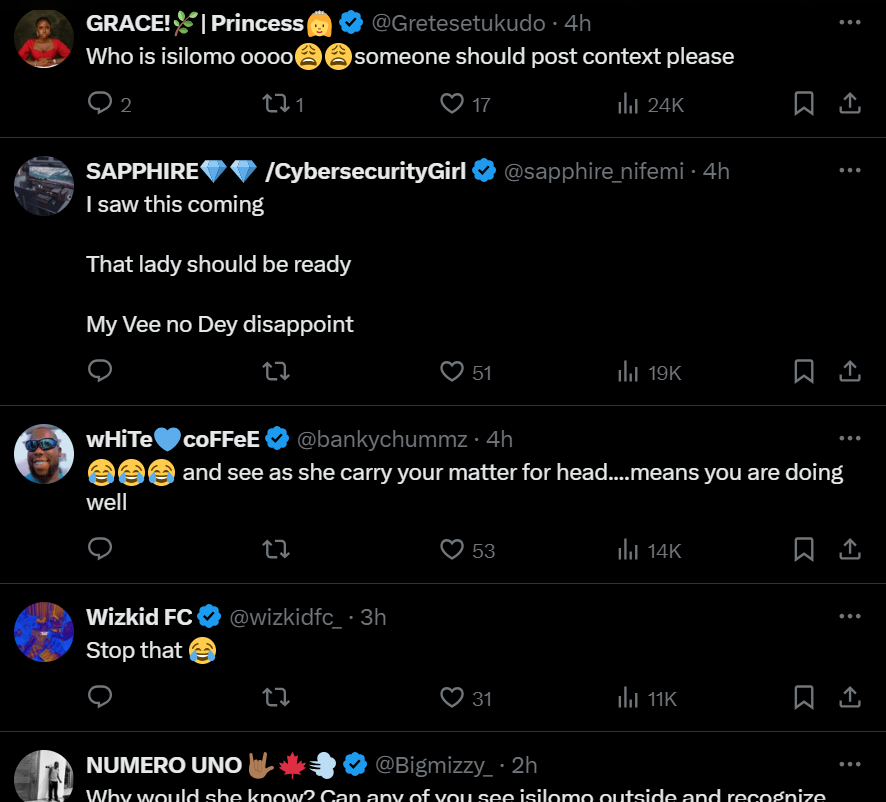
Task: Share wHiTe coFFeE's reply
Action: 850,549
